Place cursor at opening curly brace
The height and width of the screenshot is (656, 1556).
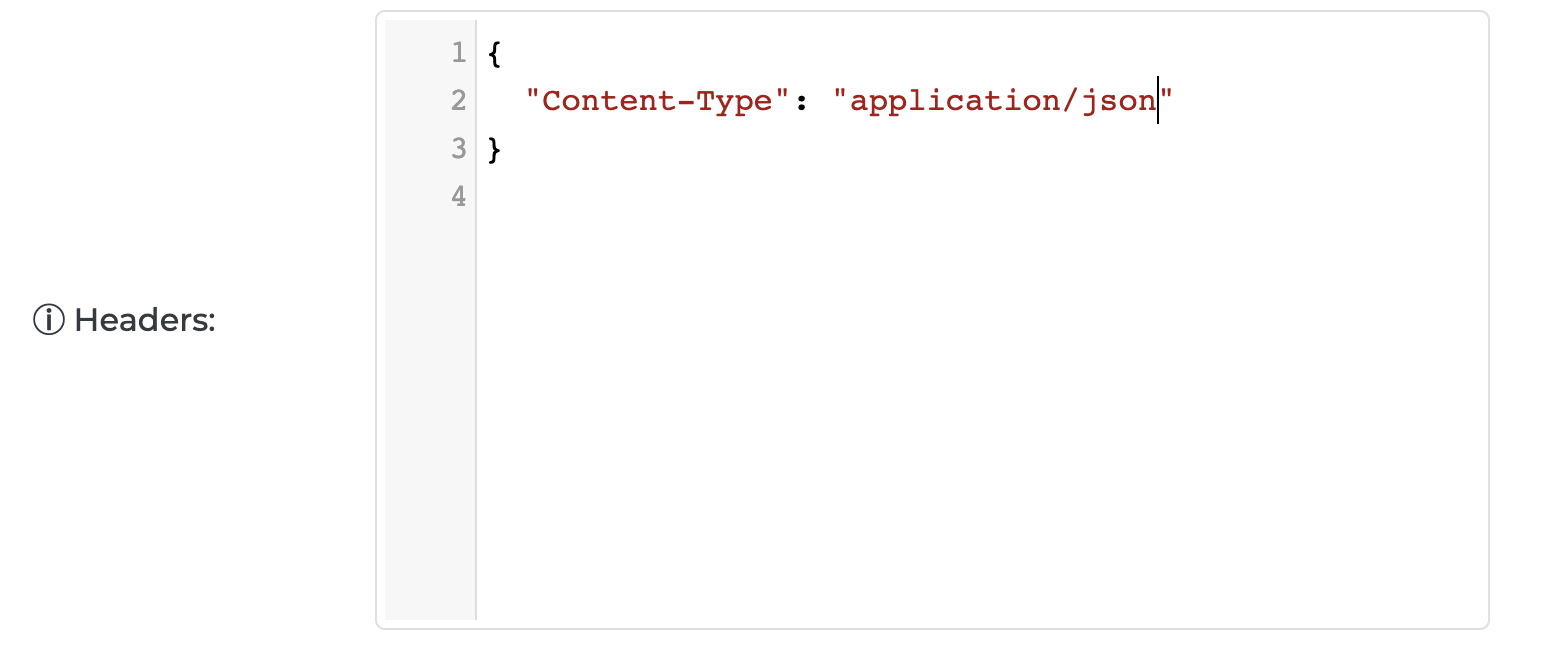point(494,52)
